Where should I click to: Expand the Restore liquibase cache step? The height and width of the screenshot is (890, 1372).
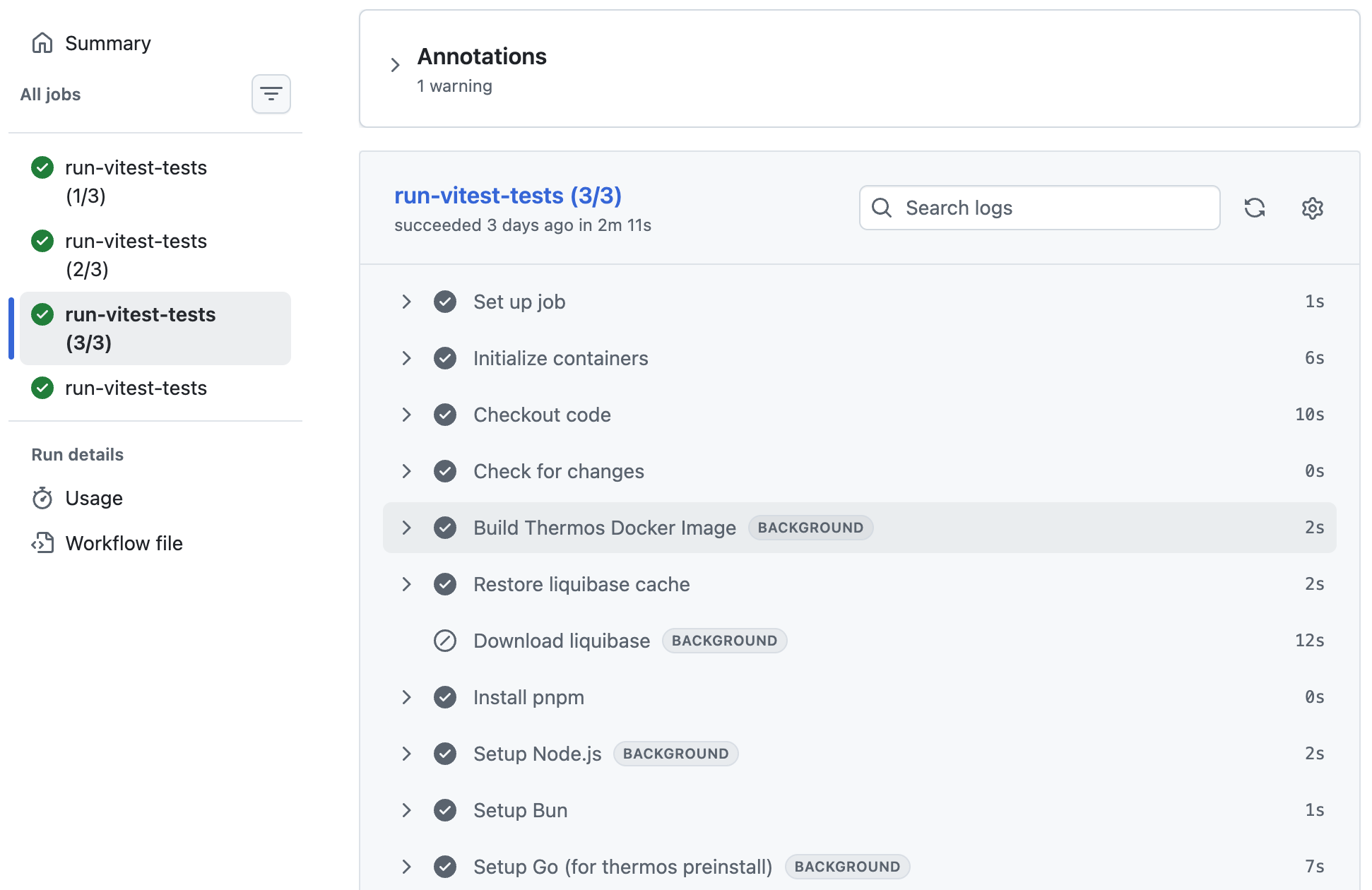pyautogui.click(x=406, y=584)
